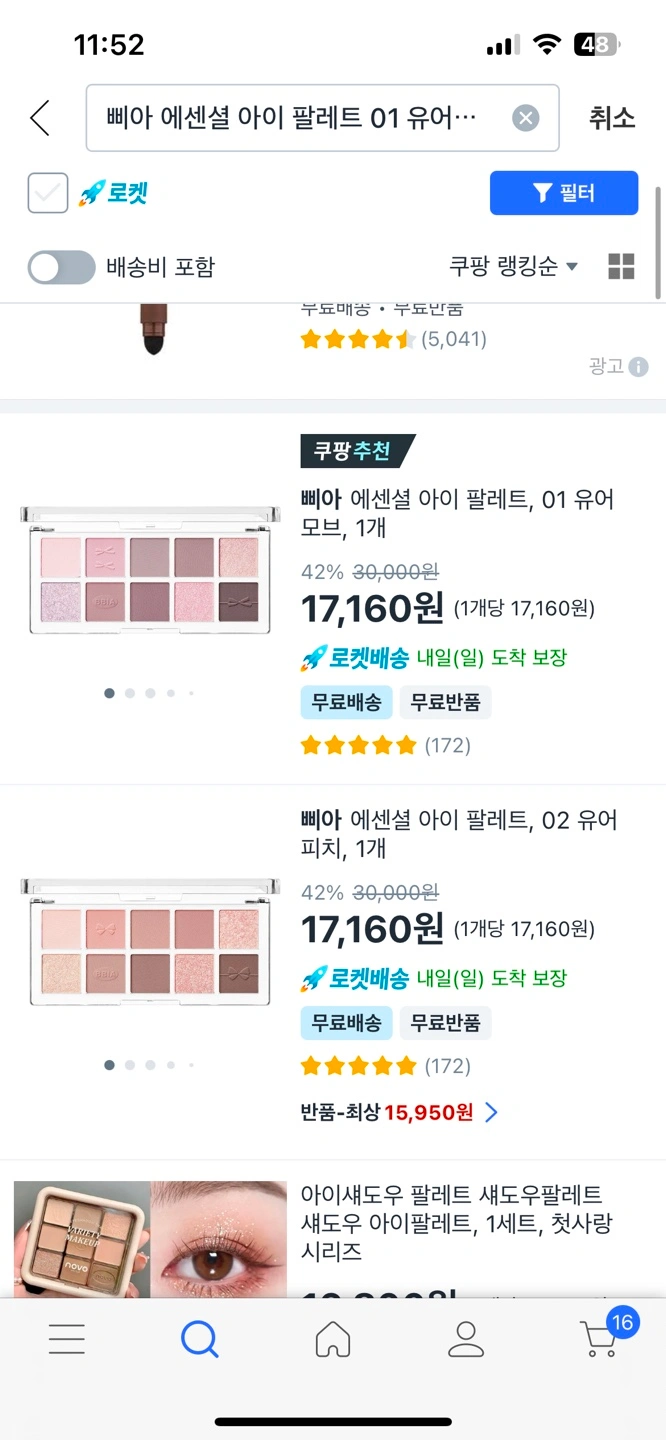Tap the 유어 모브 palette thumbnail
The image size is (666, 1440).
150,569
